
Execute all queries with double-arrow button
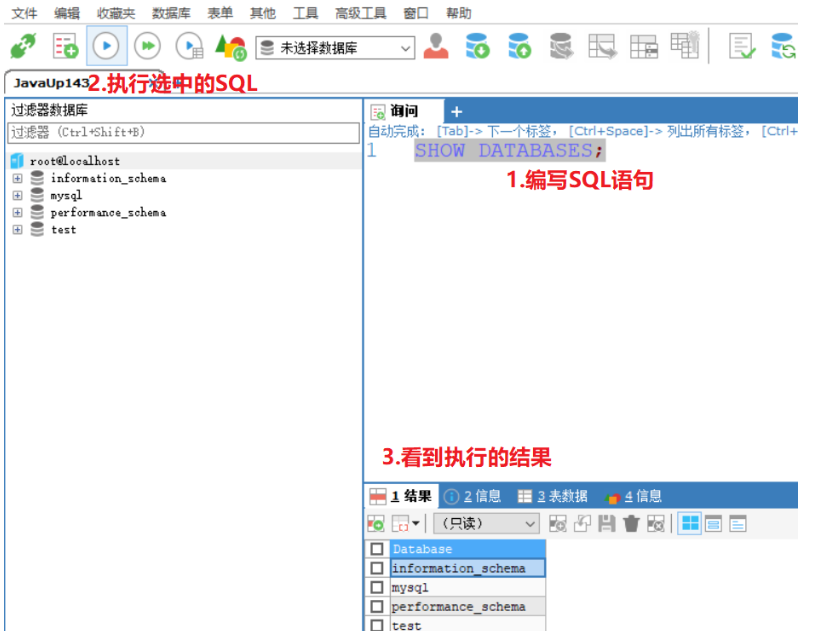[148, 47]
